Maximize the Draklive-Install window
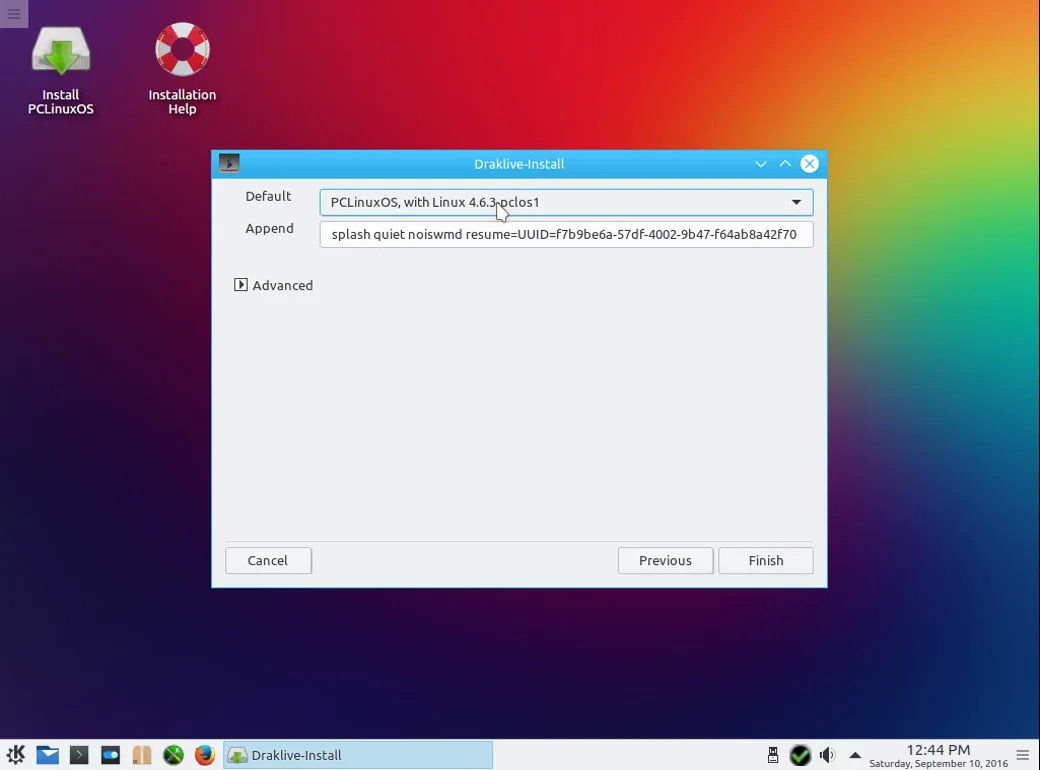 tap(785, 164)
